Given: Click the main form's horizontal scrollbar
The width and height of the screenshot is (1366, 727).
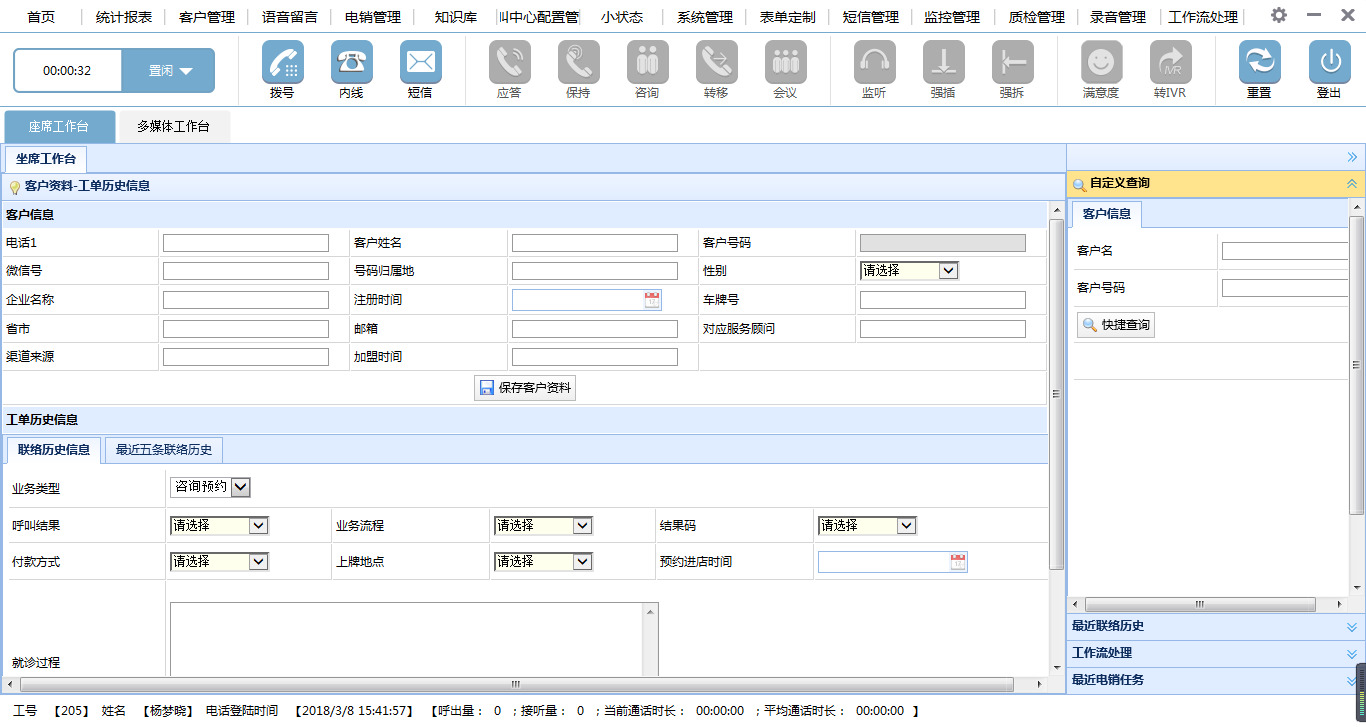Looking at the screenshot, I should click(516, 685).
